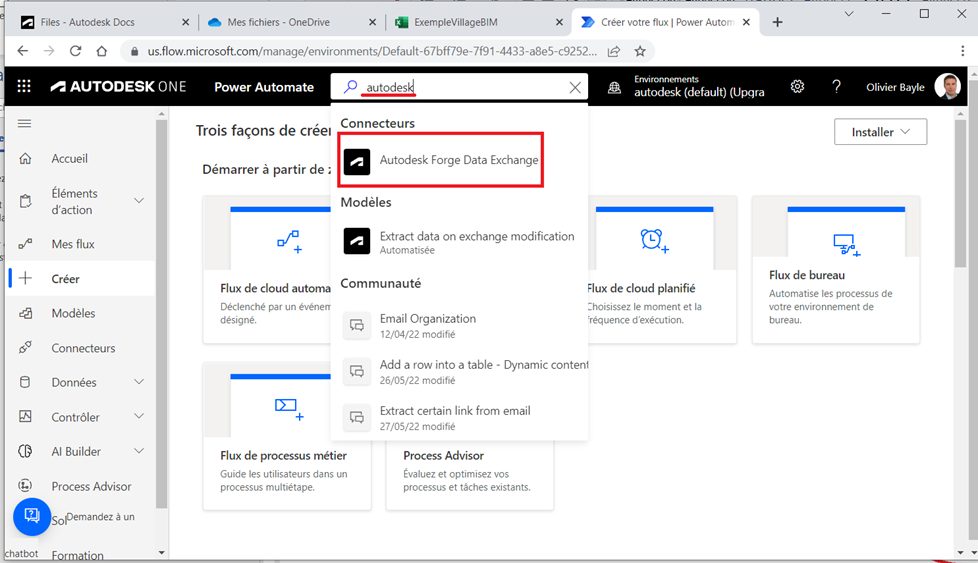Image resolution: width=978 pixels, height=563 pixels.
Task: Click the Extract certain link chat icon
Action: [x=357, y=417]
